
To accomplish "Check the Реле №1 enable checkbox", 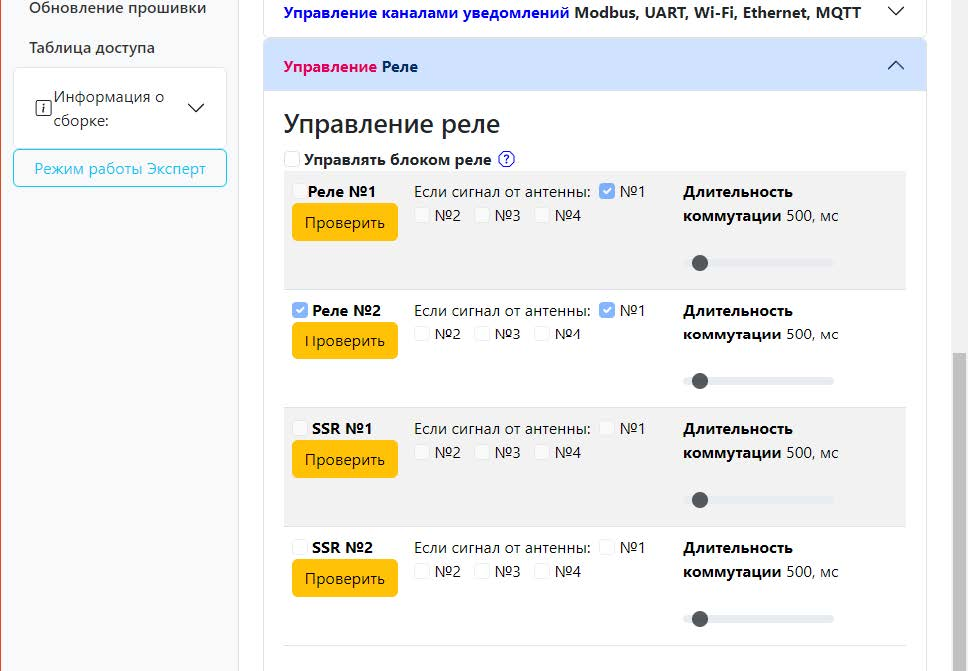I will click(299, 191).
